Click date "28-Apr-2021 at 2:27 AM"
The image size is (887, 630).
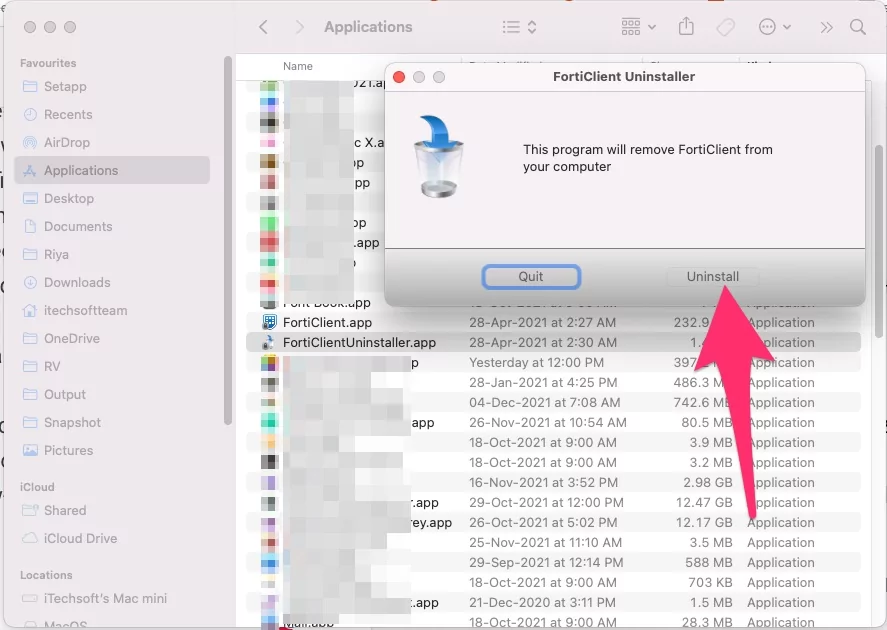542,322
